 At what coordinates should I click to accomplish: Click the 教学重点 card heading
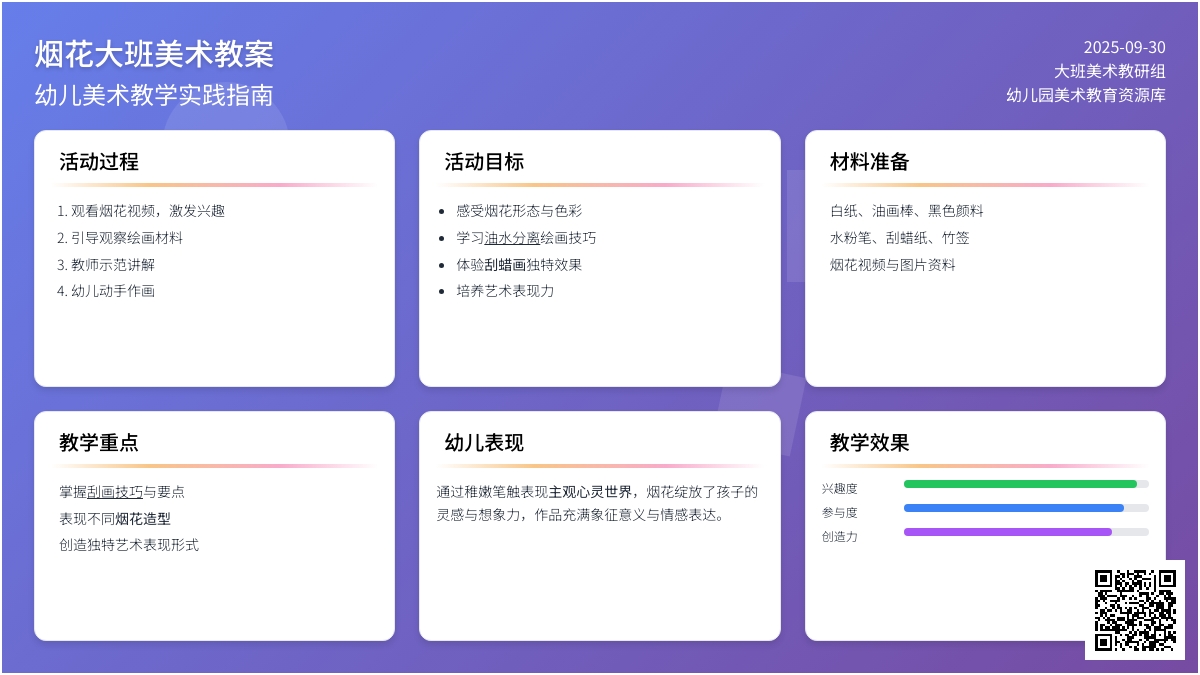pyautogui.click(x=99, y=443)
